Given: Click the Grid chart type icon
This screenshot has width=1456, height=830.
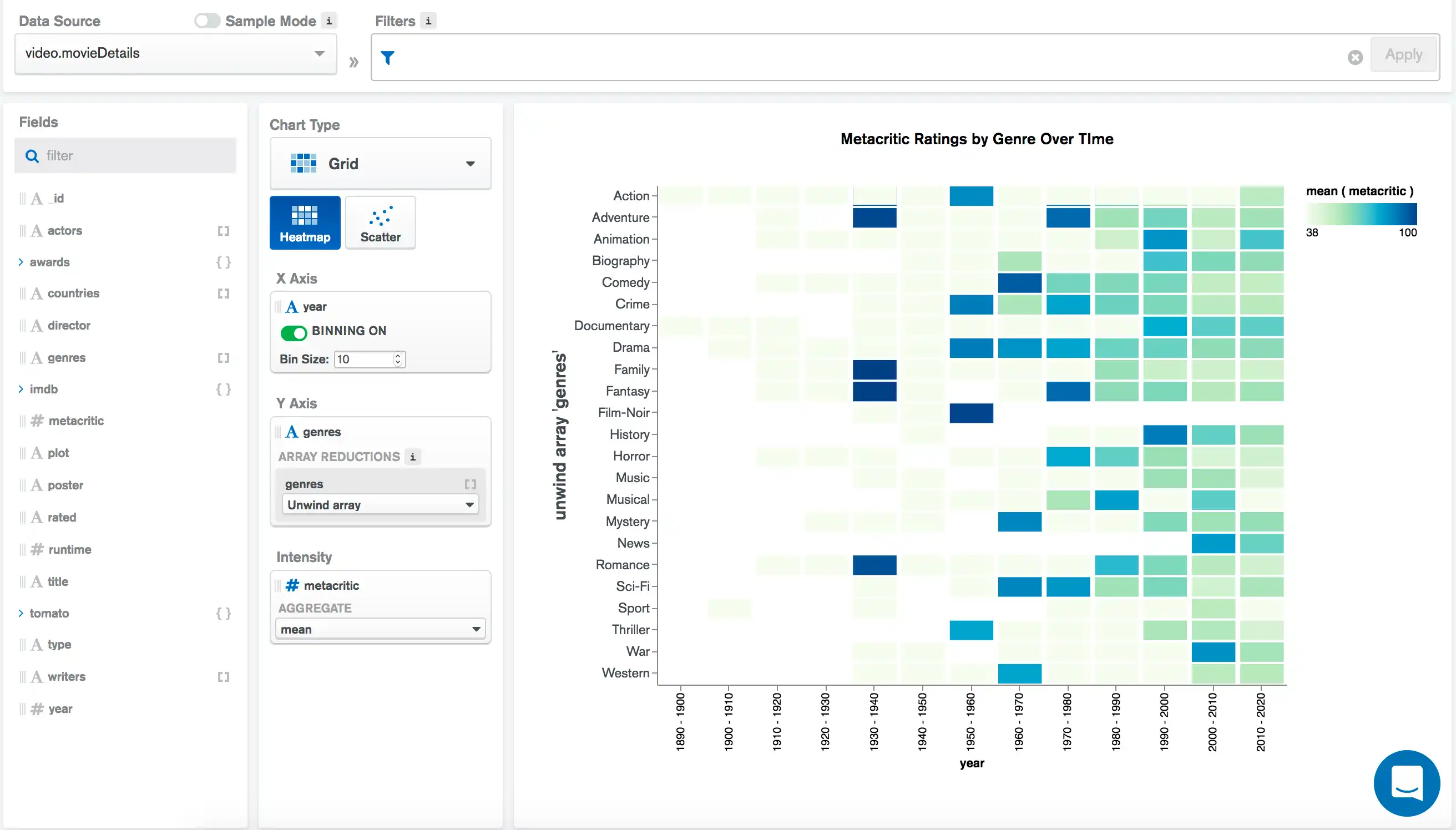Looking at the screenshot, I should [304, 163].
